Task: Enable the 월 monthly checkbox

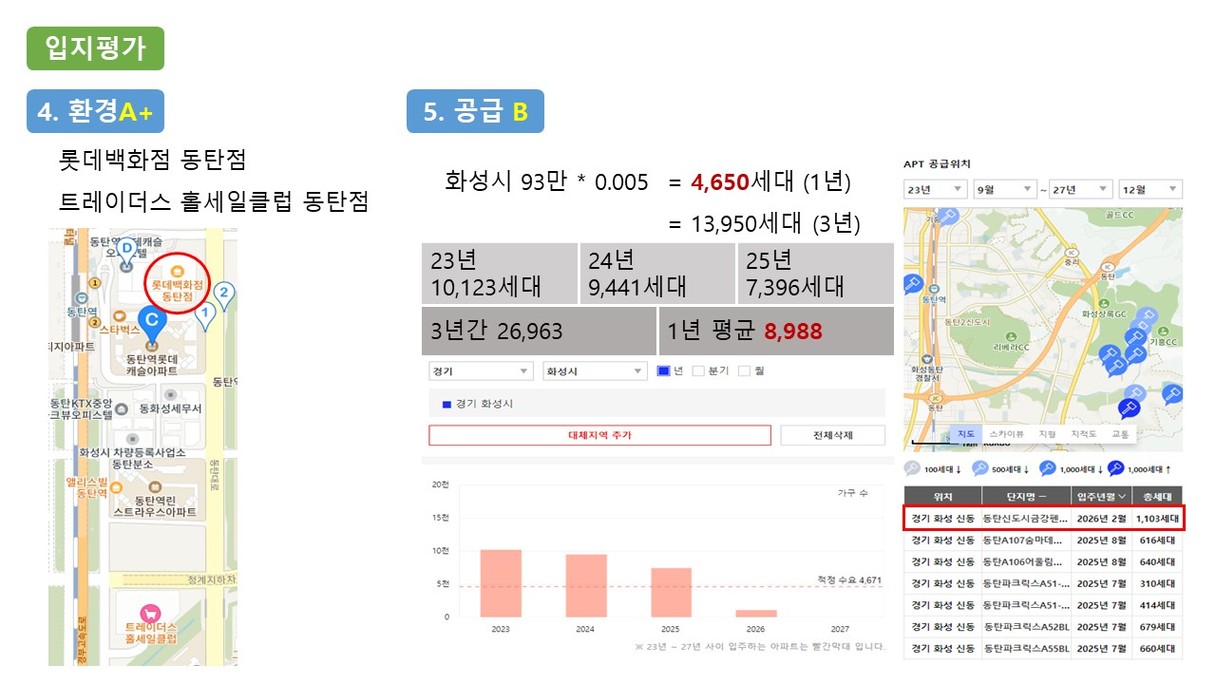Action: click(743, 371)
